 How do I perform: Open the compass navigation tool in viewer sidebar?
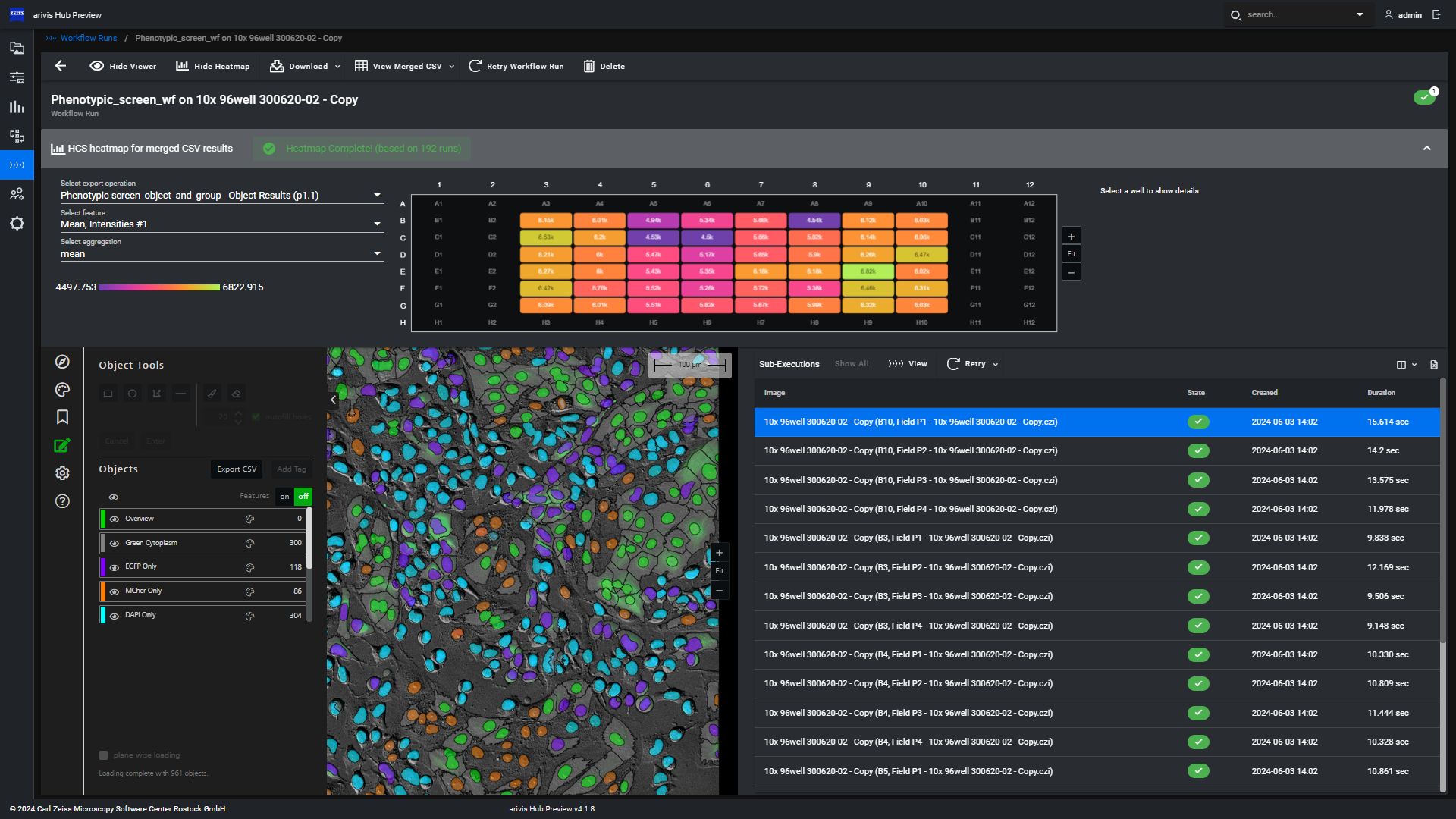[62, 362]
